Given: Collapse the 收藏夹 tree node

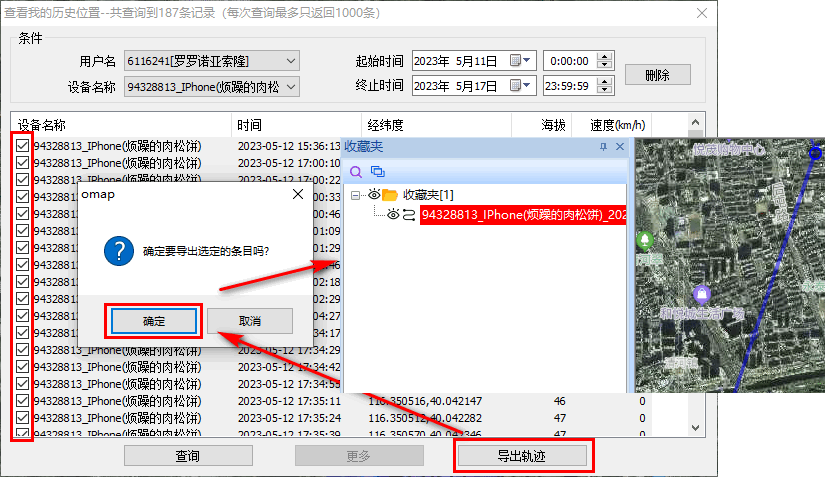Looking at the screenshot, I should 356,194.
